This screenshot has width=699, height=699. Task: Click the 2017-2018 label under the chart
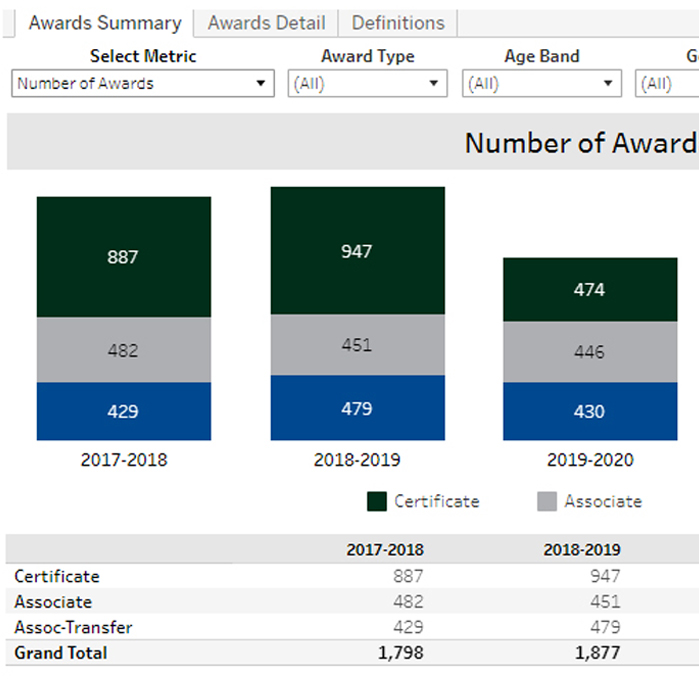pyautogui.click(x=124, y=460)
